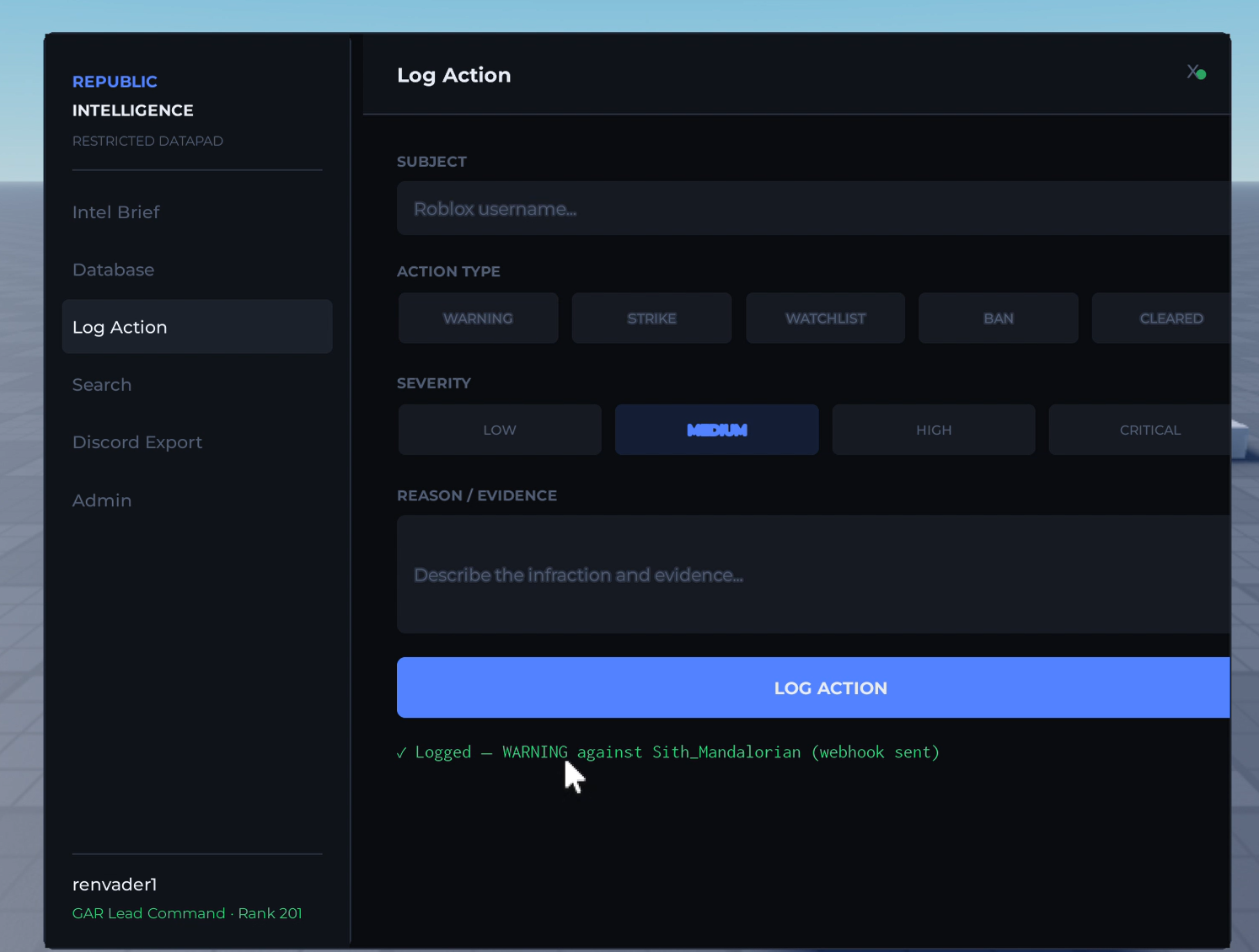Submit with the blue LOG ACTION button
The width and height of the screenshot is (1259, 952).
coord(813,687)
